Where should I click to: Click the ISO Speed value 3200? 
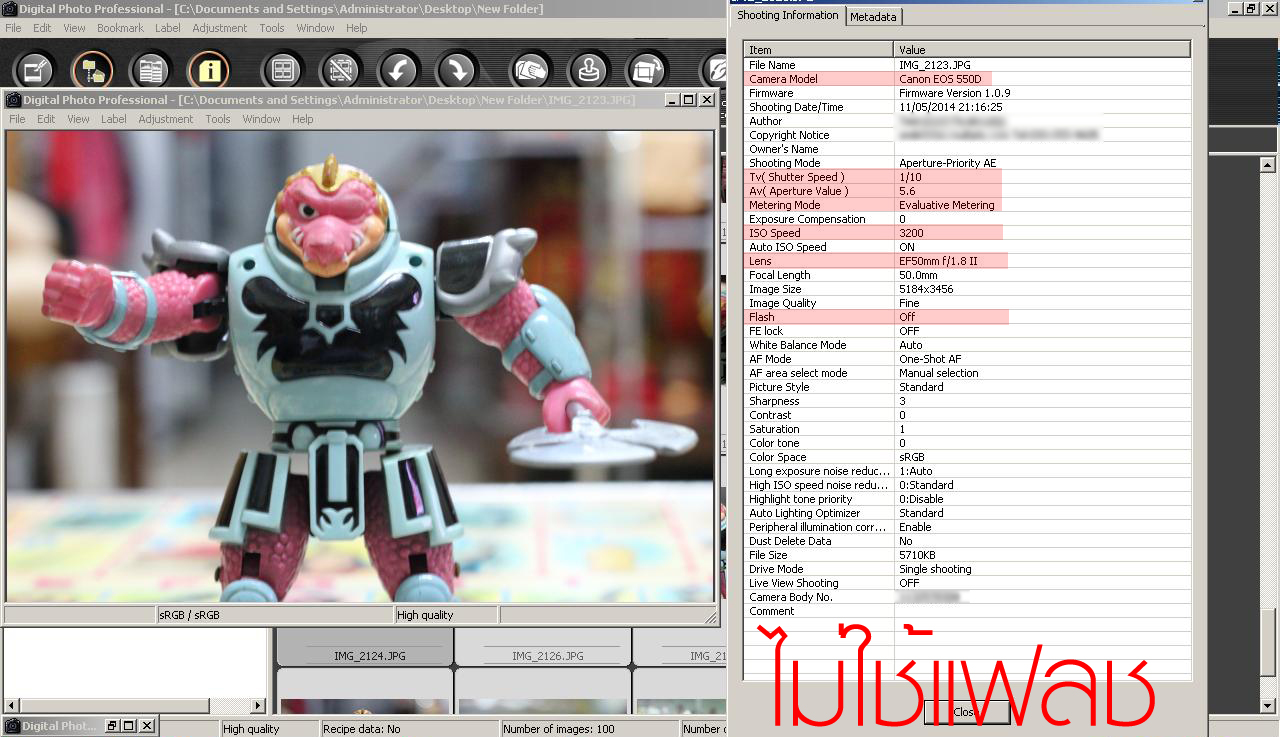(911, 233)
